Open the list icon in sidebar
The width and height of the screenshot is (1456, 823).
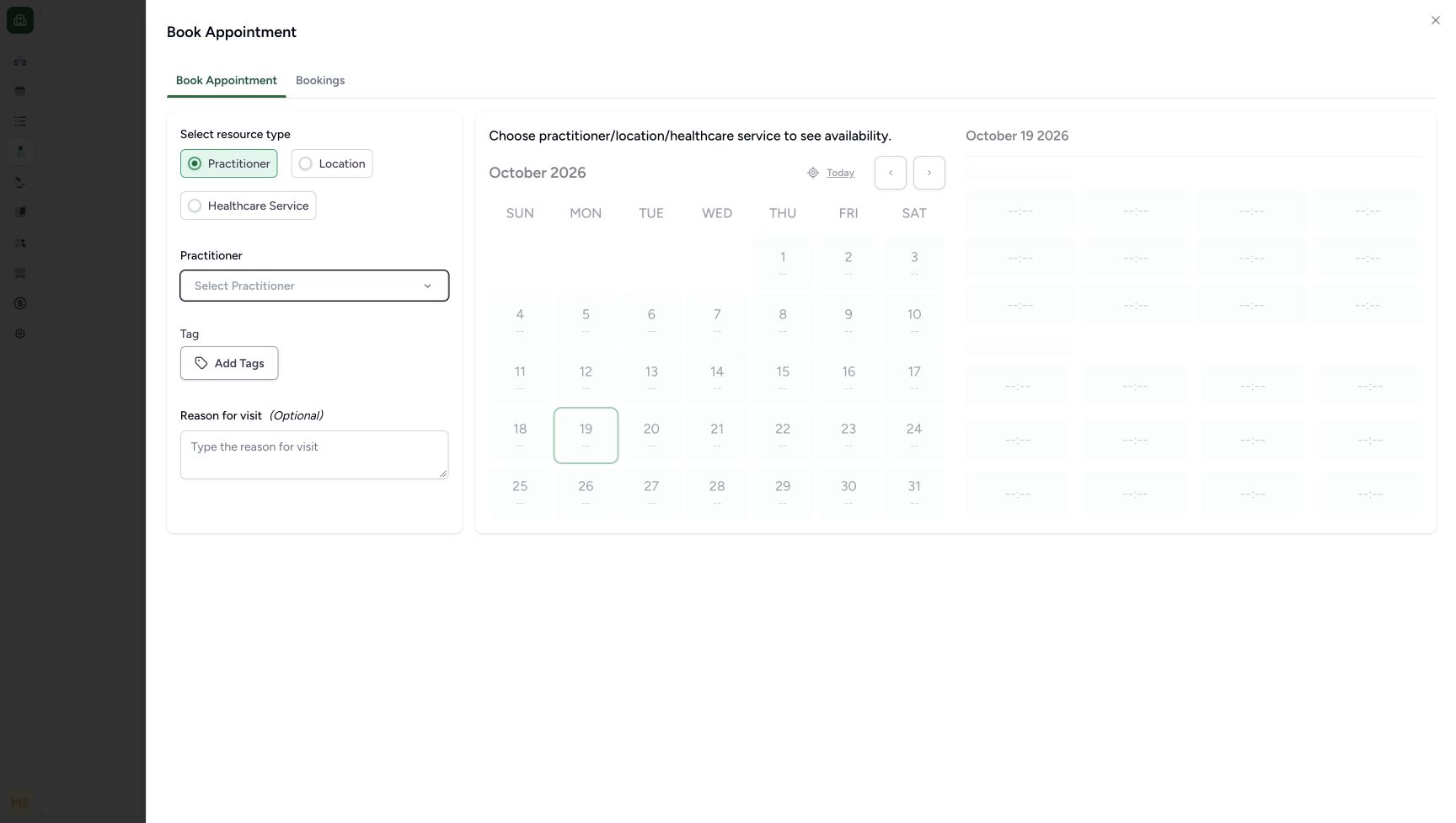pyautogui.click(x=20, y=121)
